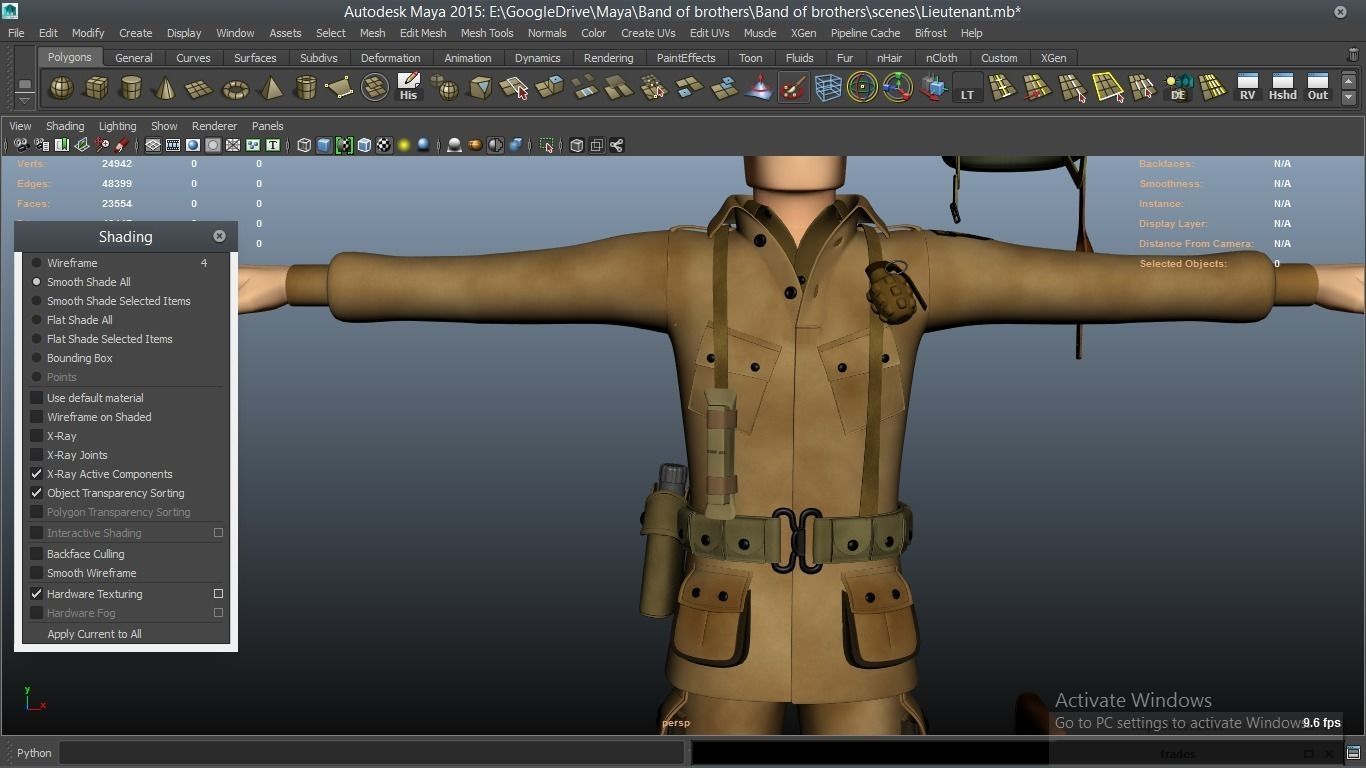Open the Hshd Hypershade shelf icon
The image size is (1366, 768).
[1282, 87]
